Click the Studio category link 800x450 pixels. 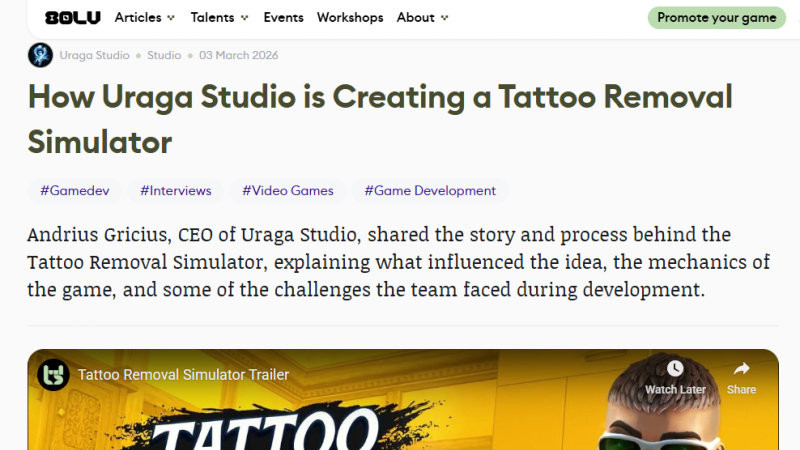(164, 55)
